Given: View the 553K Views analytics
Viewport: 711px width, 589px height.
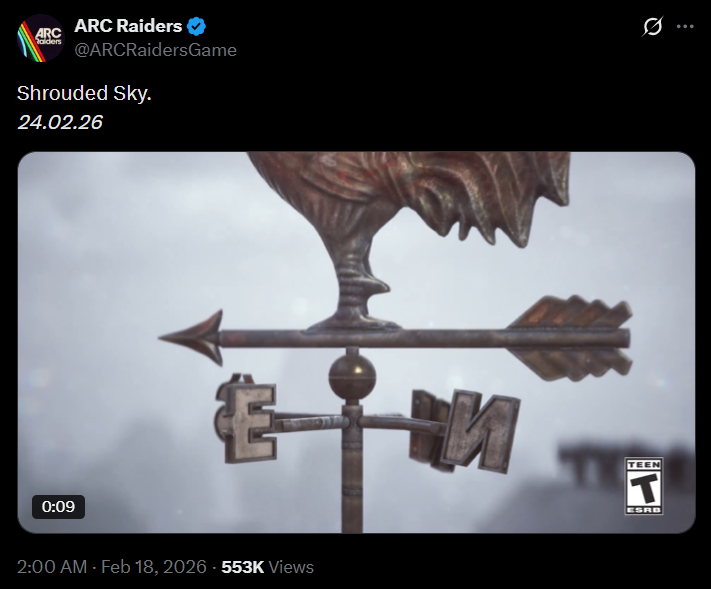Looking at the screenshot, I should click(x=268, y=567).
